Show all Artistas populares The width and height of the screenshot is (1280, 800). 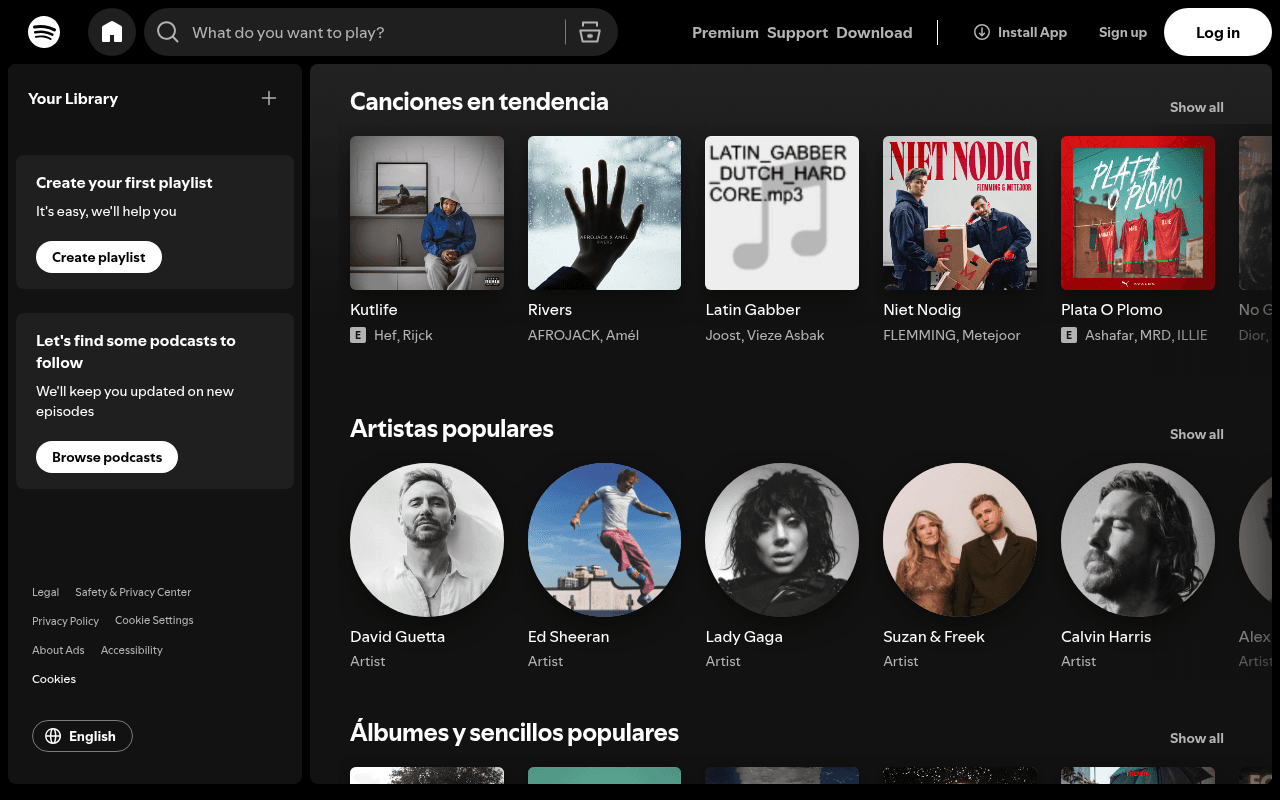click(x=1196, y=434)
